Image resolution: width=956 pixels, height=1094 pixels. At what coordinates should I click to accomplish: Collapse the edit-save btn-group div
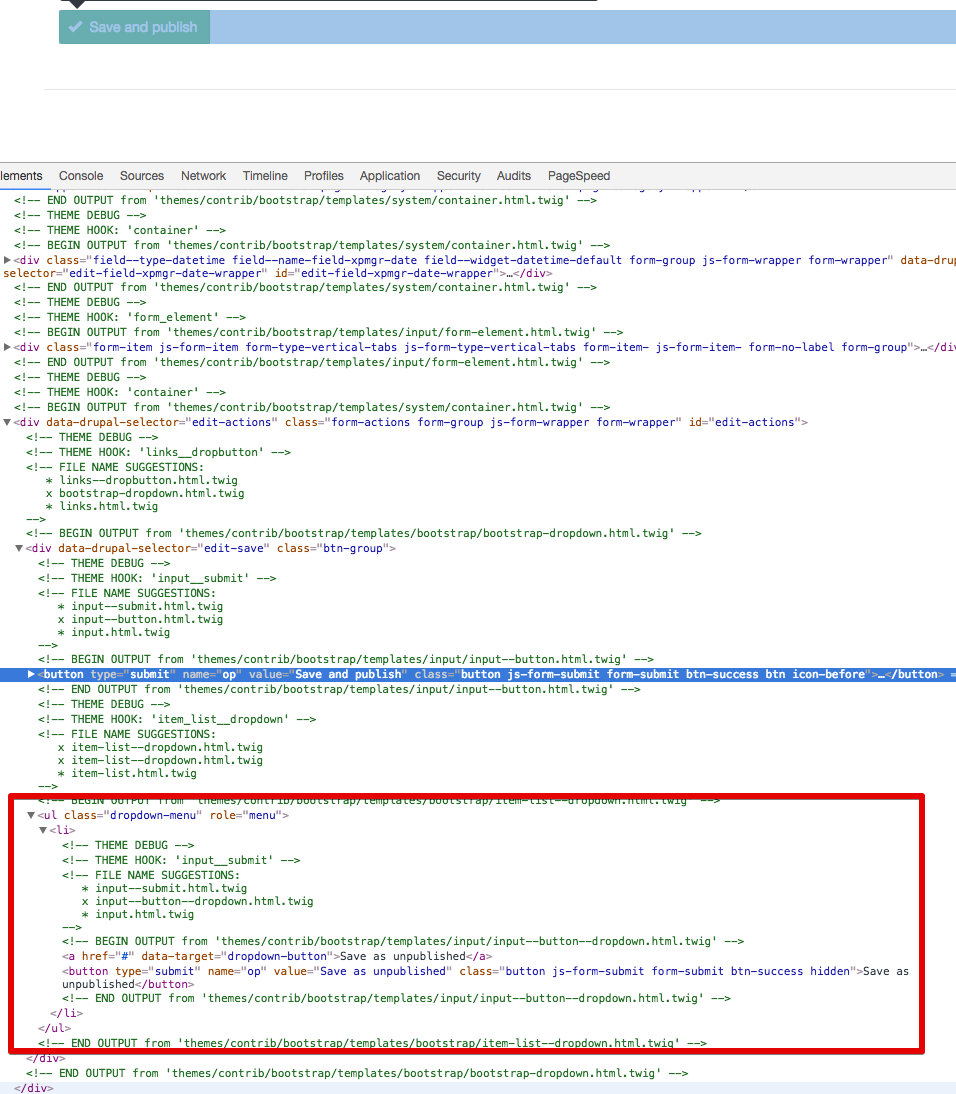tap(19, 548)
